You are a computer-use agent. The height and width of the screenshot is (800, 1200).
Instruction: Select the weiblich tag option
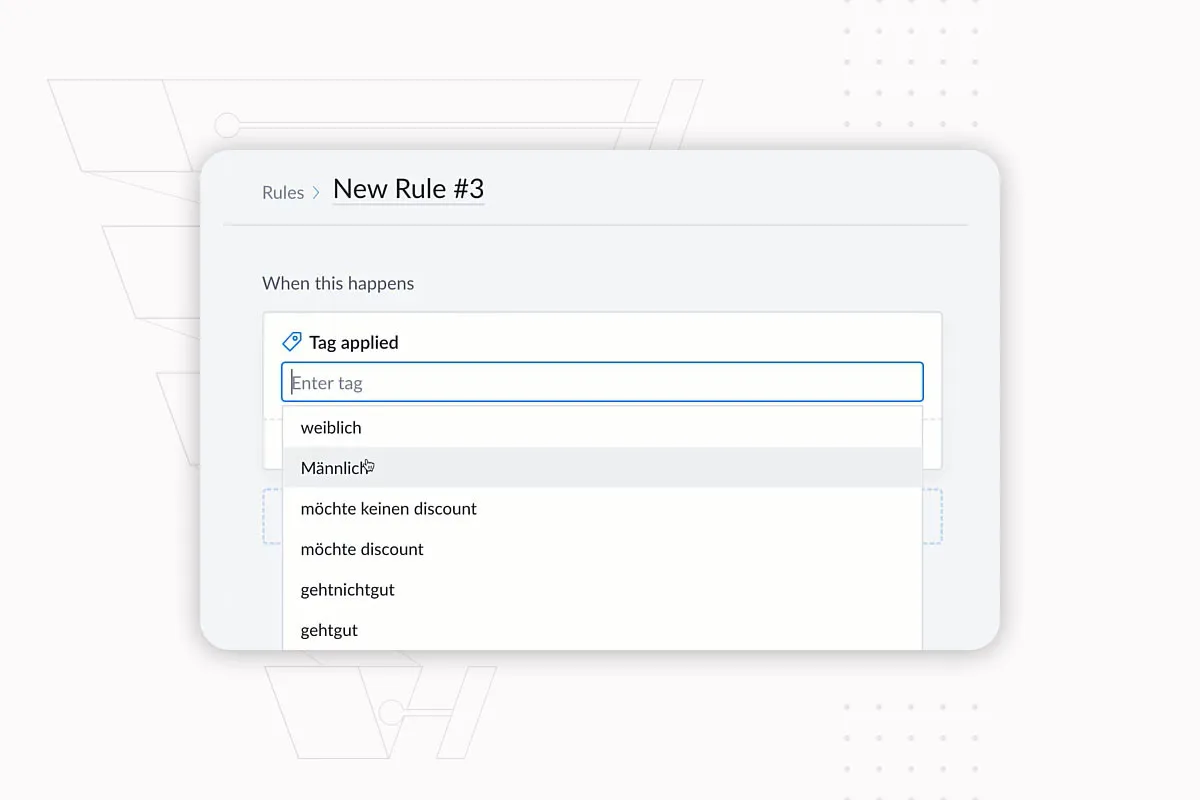pos(602,427)
